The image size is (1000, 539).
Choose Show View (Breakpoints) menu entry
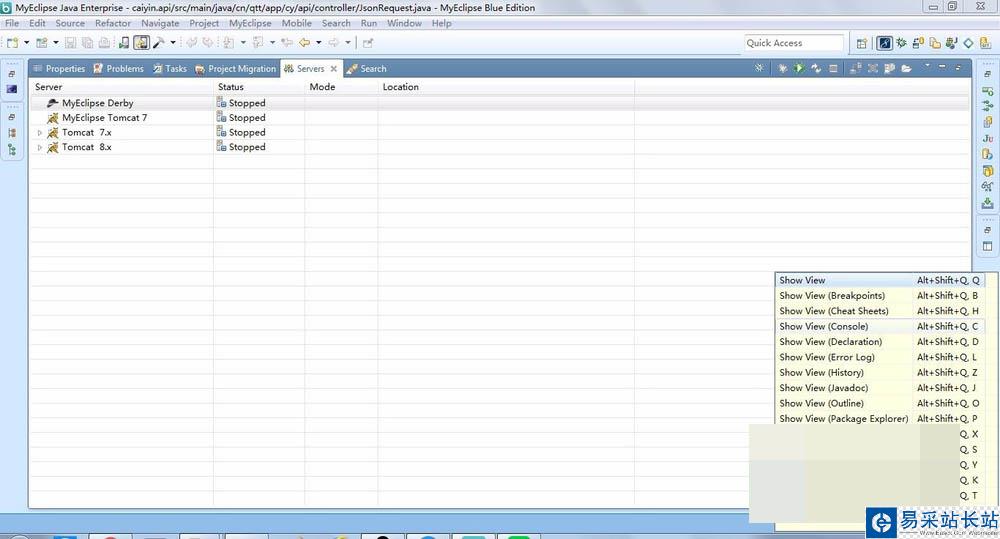[x=879, y=295]
